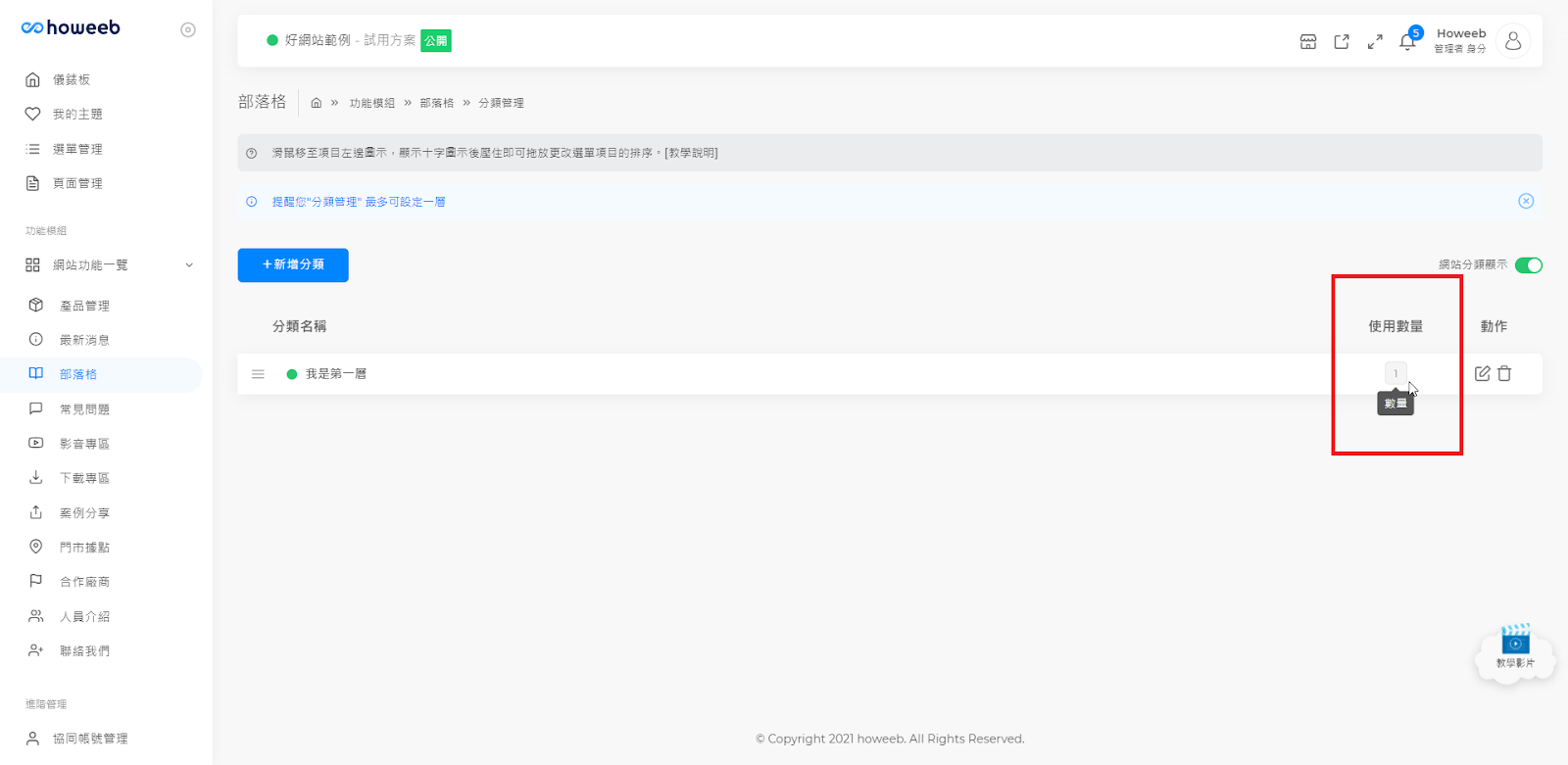Screen dimensions: 1568x765
Task: Go to 常見問題 module
Action: click(84, 409)
